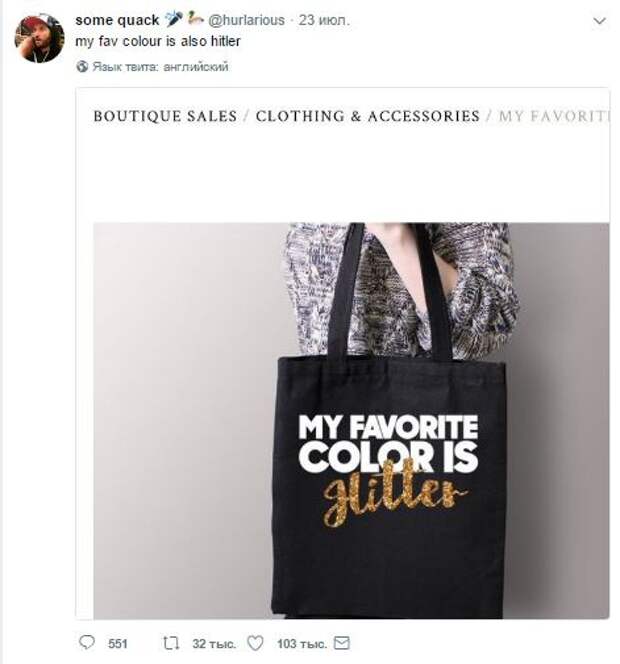Click 'CLOTHING & ACCESSORIES' breadcrumb in image
Image resolution: width=620 pixels, height=664 pixels.
coord(367,116)
